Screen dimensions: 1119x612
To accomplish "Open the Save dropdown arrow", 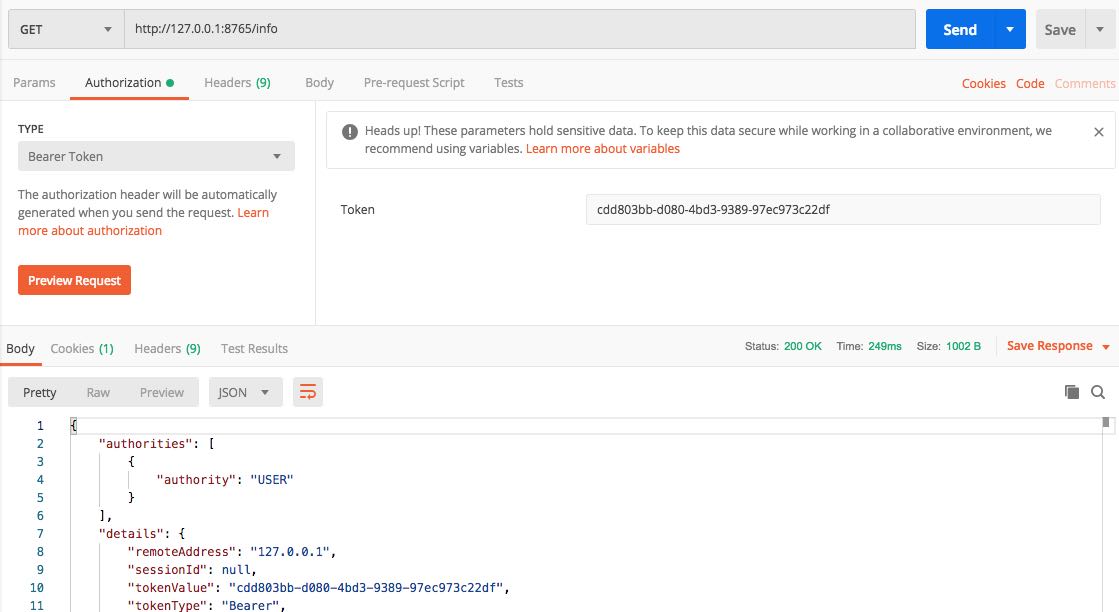I will 1100,29.
